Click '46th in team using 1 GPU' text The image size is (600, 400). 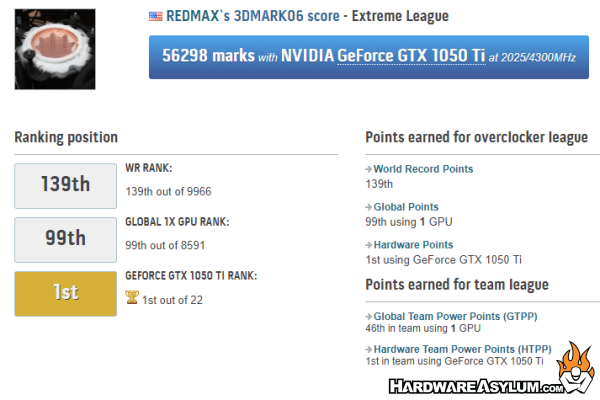point(423,328)
